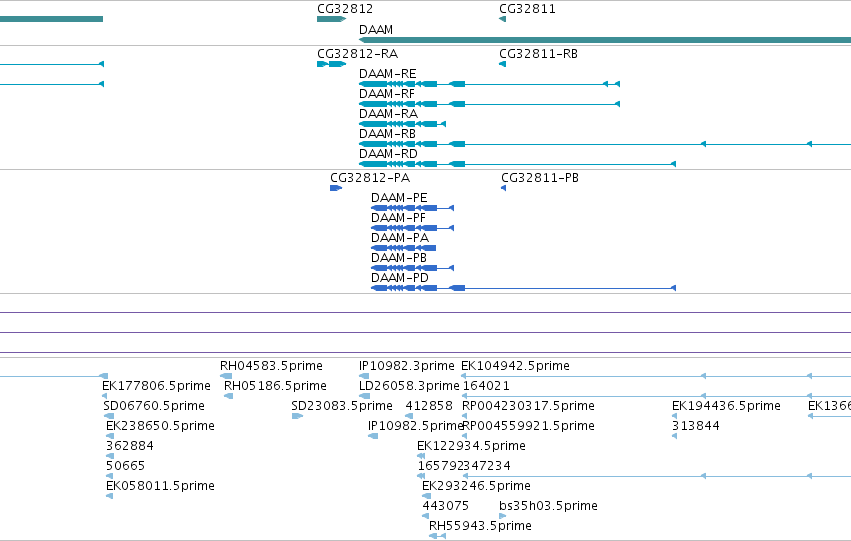Viewport: 851px width, 541px height.
Task: Select EST RP004559921.5prime
Action: click(x=528, y=427)
